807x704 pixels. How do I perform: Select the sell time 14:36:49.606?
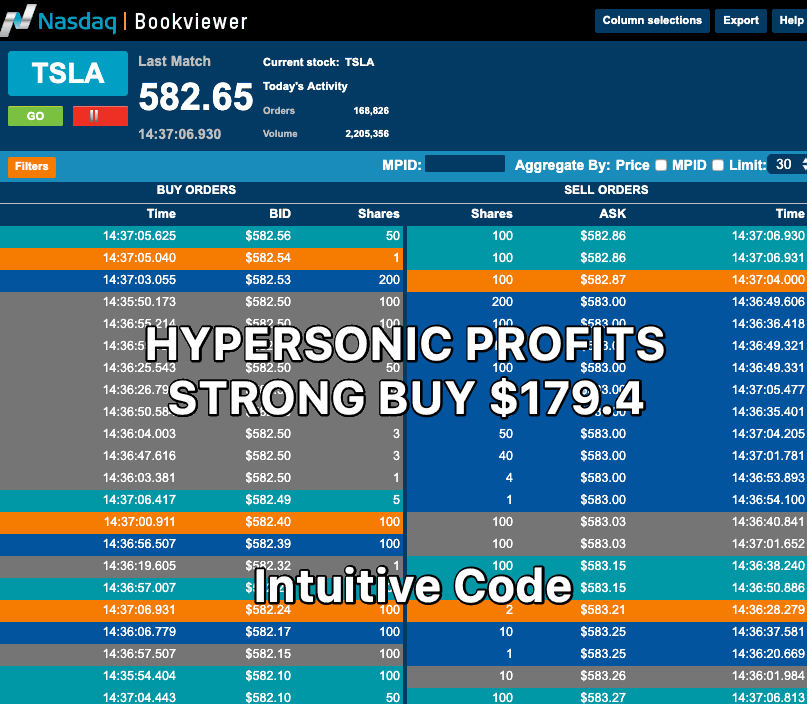click(x=768, y=302)
